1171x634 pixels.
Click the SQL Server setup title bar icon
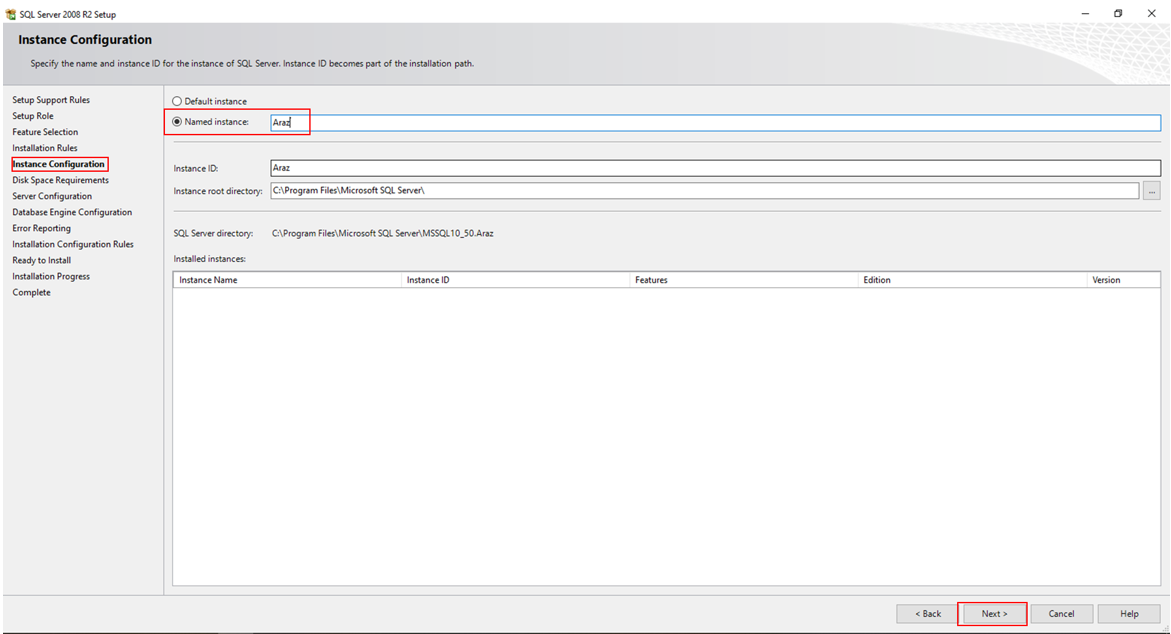[x=10, y=14]
